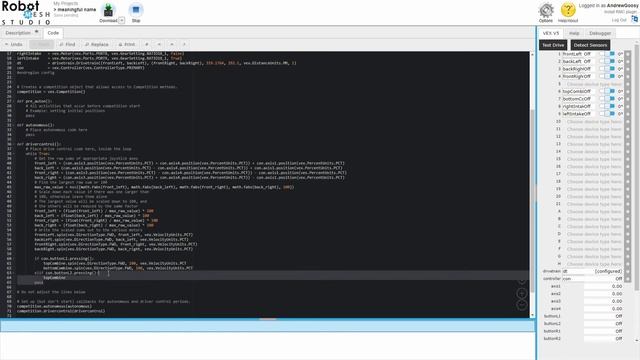The image size is (640, 360).
Task: Click the Find toolbar button
Action: (x=67, y=44)
